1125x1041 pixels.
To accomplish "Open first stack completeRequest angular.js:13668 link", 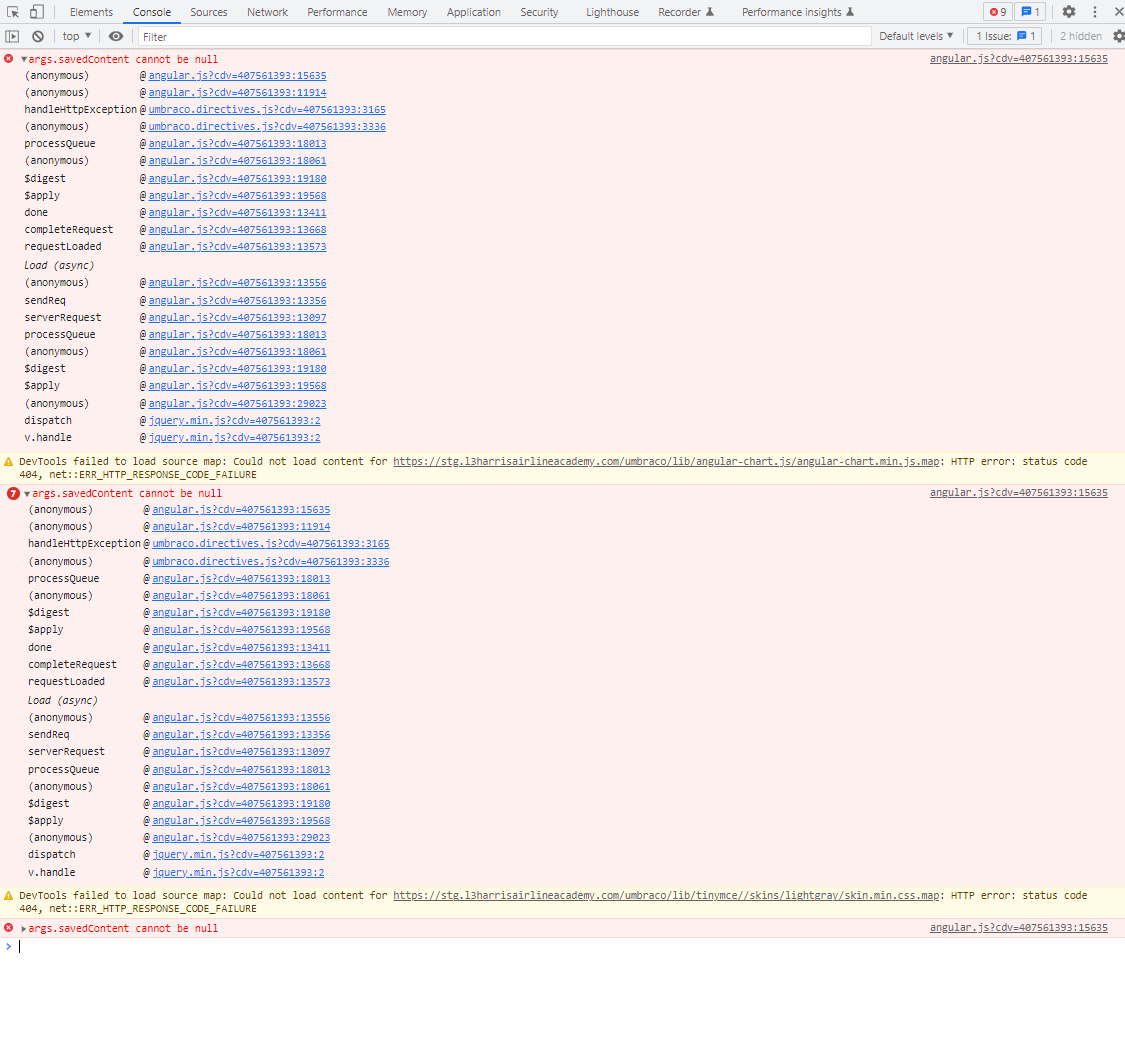I will (x=237, y=230).
